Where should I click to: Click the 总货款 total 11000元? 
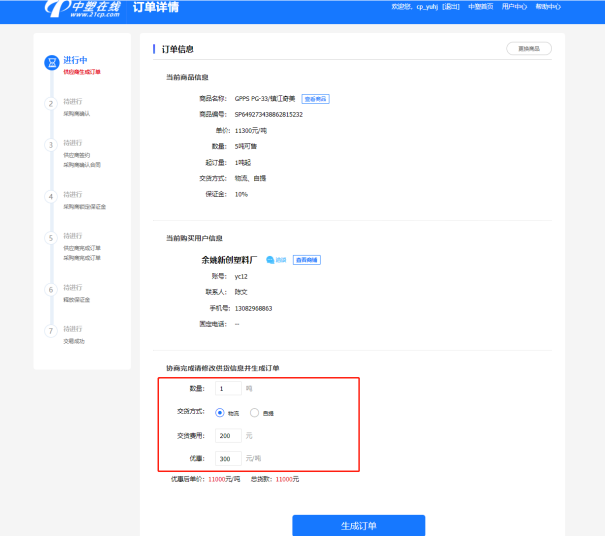coord(287,479)
